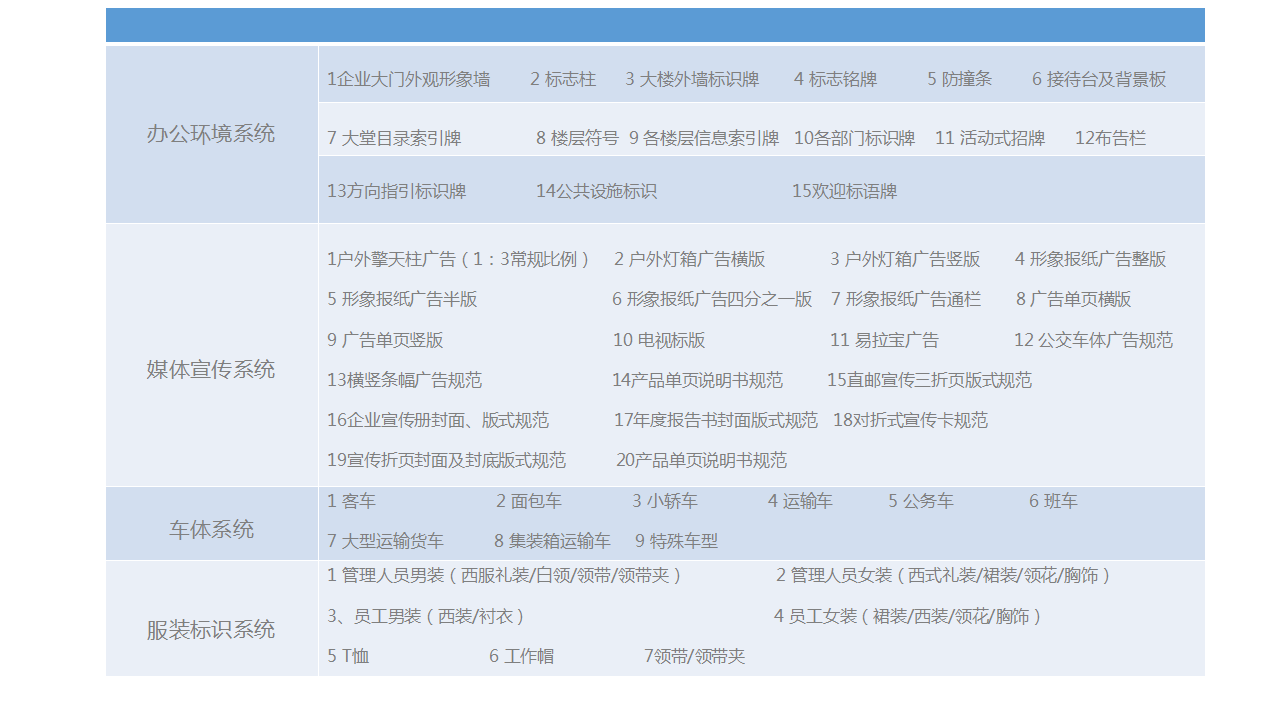Image resolution: width=1280 pixels, height=720 pixels.
Task: Select item 4 标志铭牌
Action: [x=836, y=80]
